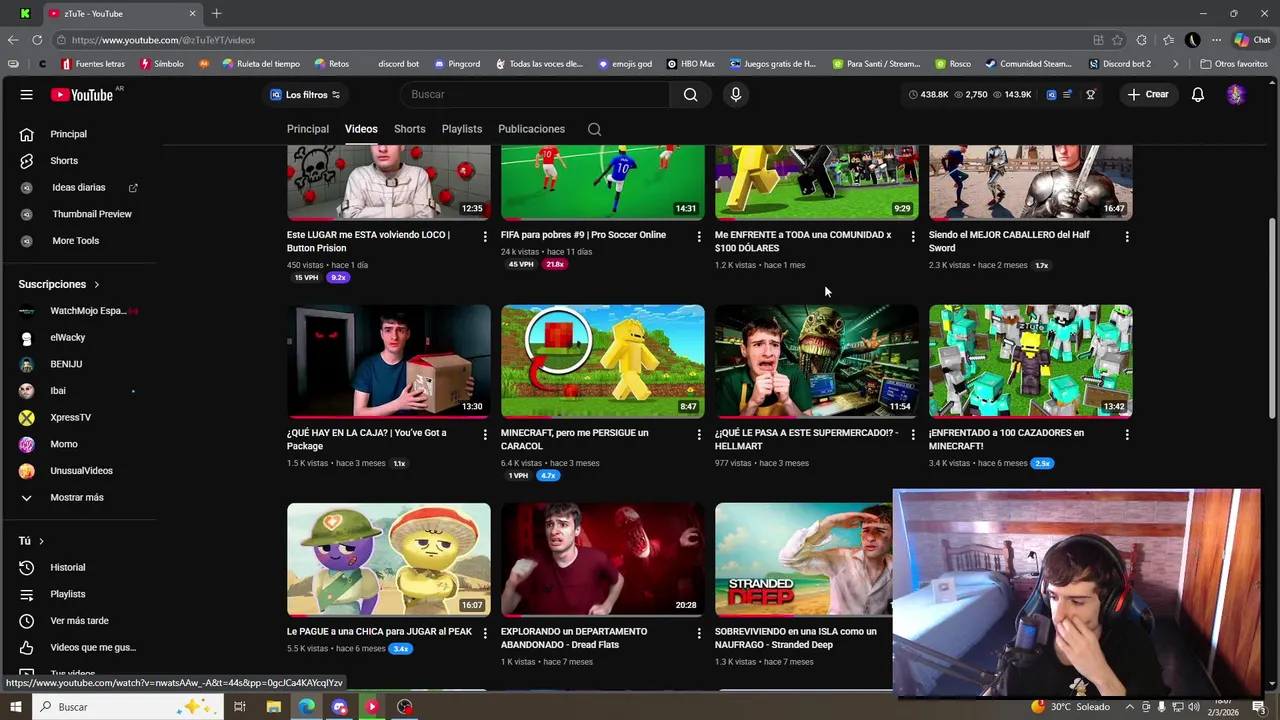Expand the Tú section chevron

pyautogui.click(x=41, y=541)
